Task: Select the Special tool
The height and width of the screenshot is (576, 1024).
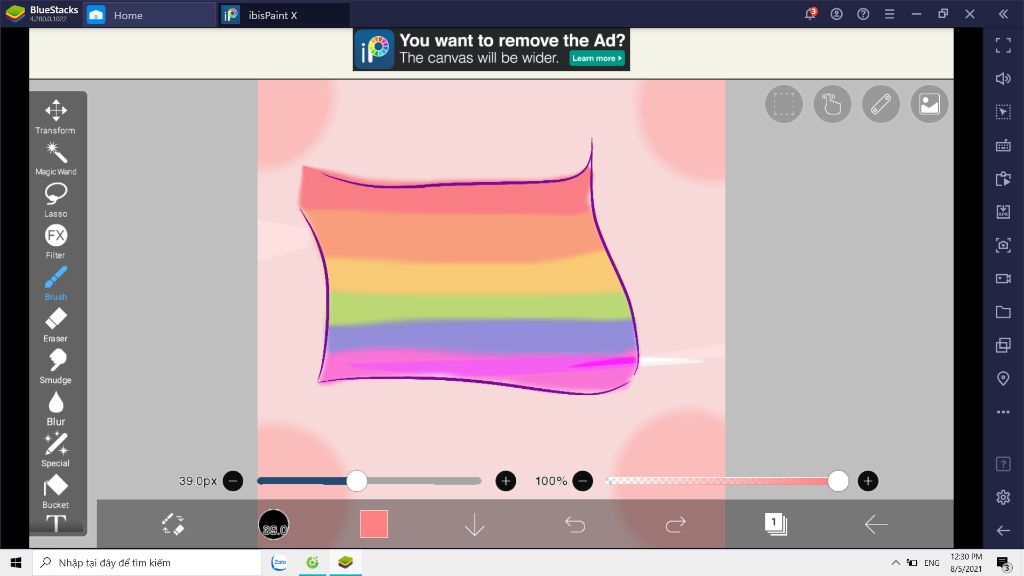Action: point(56,449)
